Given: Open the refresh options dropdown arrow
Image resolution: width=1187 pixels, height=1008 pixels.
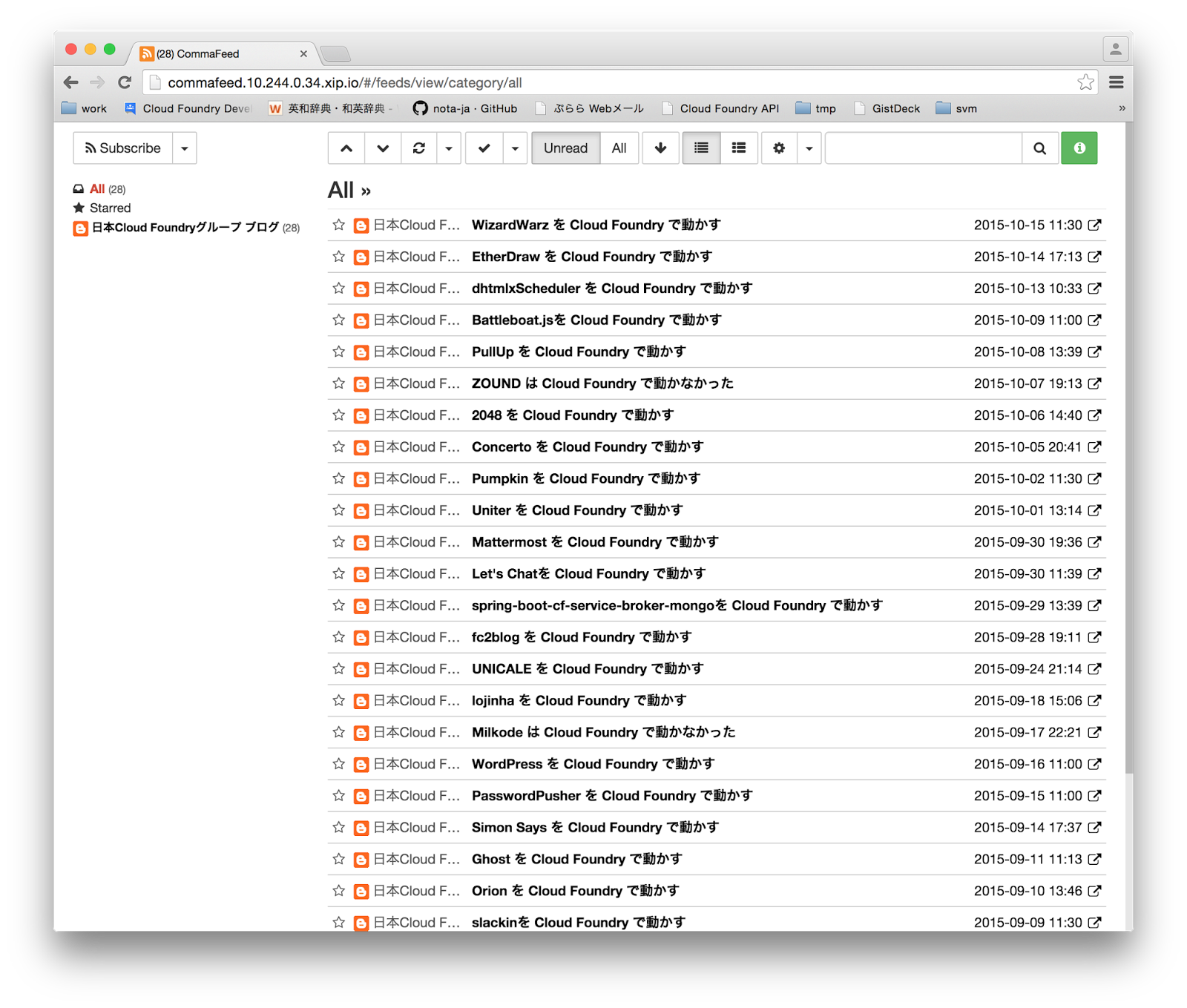Looking at the screenshot, I should (x=449, y=148).
